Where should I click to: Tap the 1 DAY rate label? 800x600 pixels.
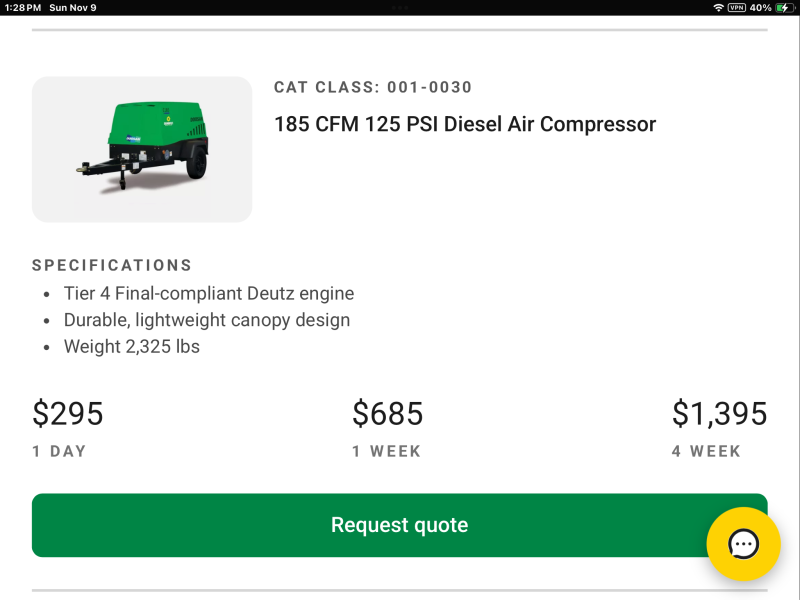coord(59,451)
